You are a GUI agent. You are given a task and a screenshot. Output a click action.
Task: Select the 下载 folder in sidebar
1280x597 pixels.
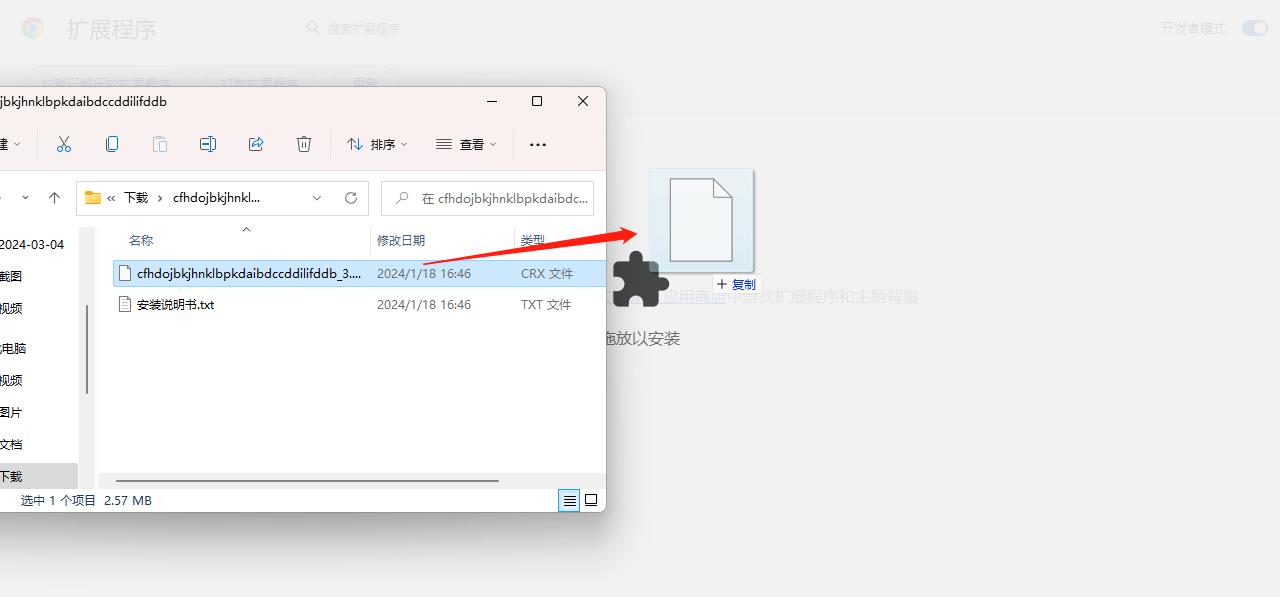tap(12, 476)
